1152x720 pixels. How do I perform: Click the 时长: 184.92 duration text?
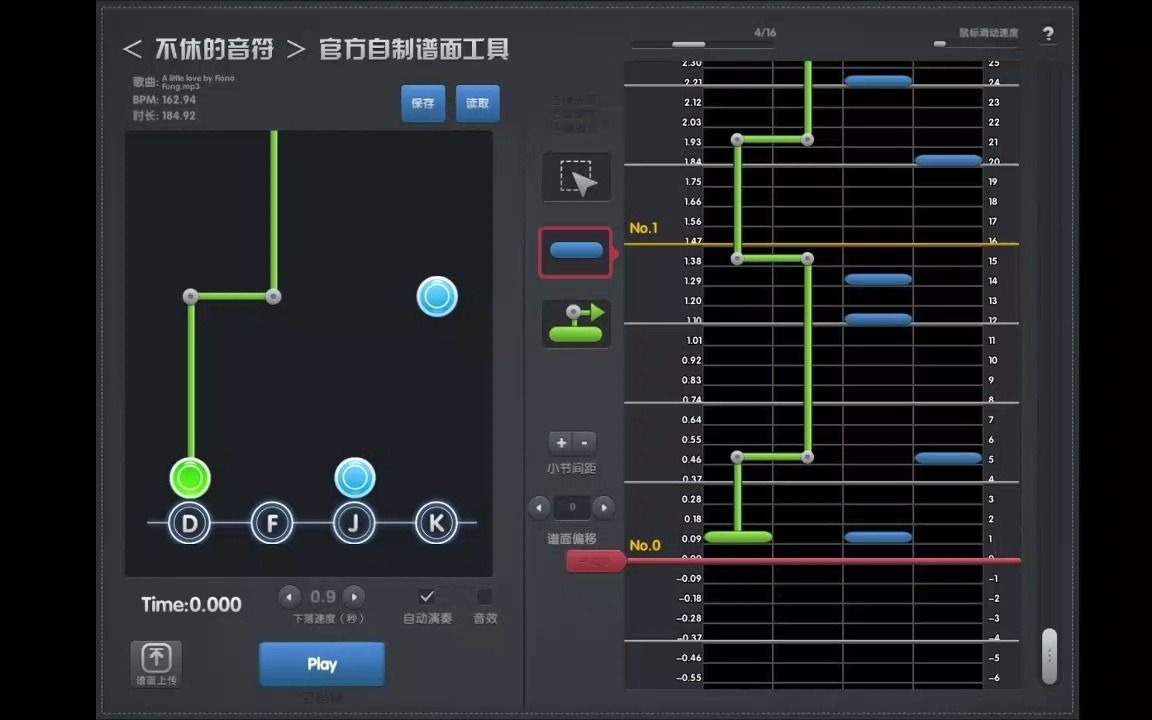pyautogui.click(x=165, y=115)
